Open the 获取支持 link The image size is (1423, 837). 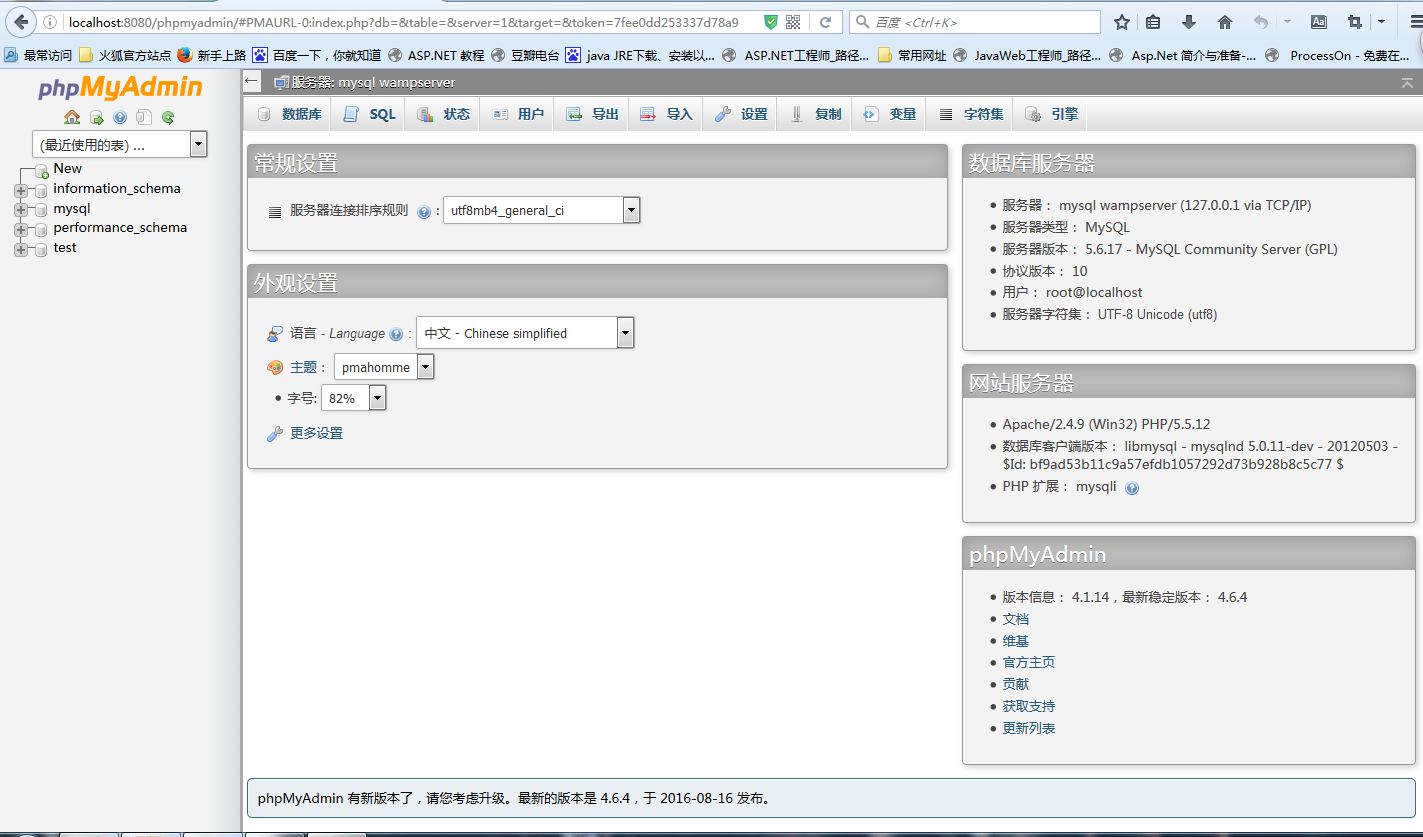[1029, 706]
